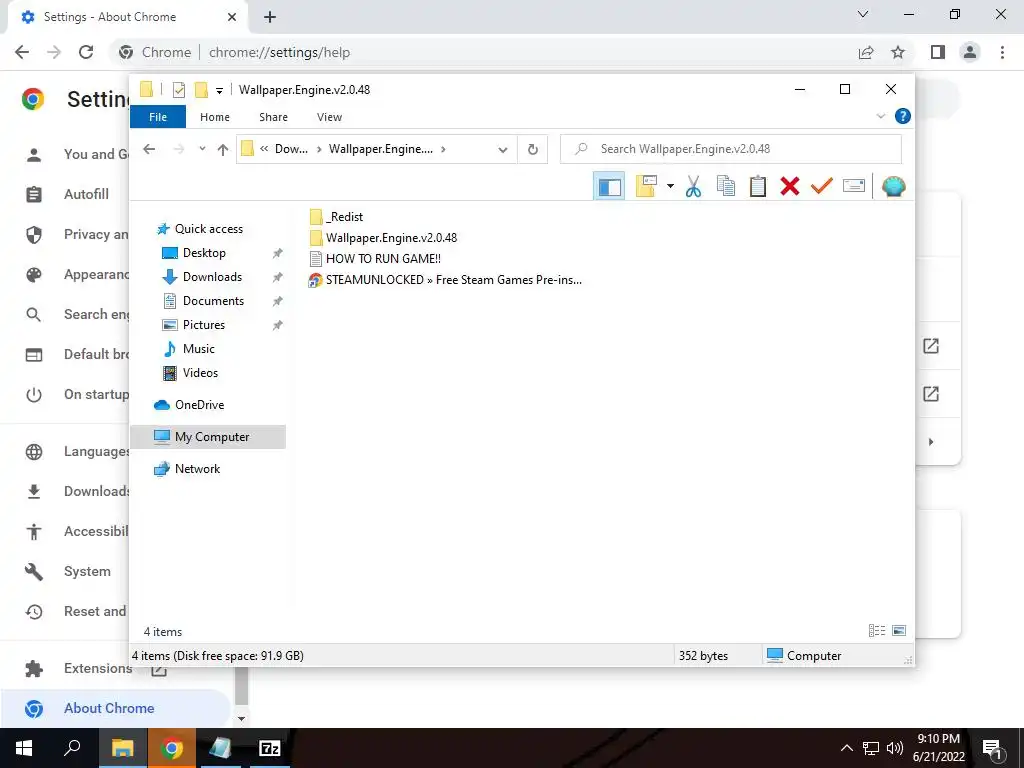Open the 7-Zip taskbar icon
Screen dimensions: 1024x768
[270, 748]
